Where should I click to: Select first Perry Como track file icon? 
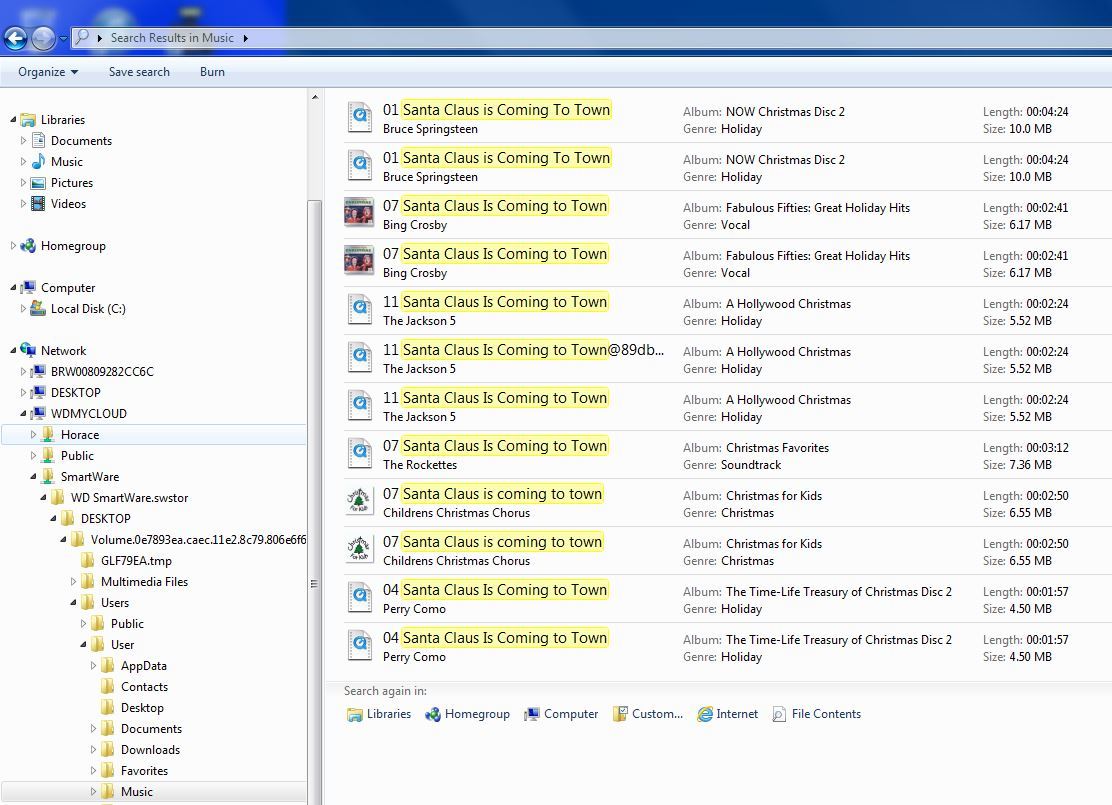click(360, 597)
